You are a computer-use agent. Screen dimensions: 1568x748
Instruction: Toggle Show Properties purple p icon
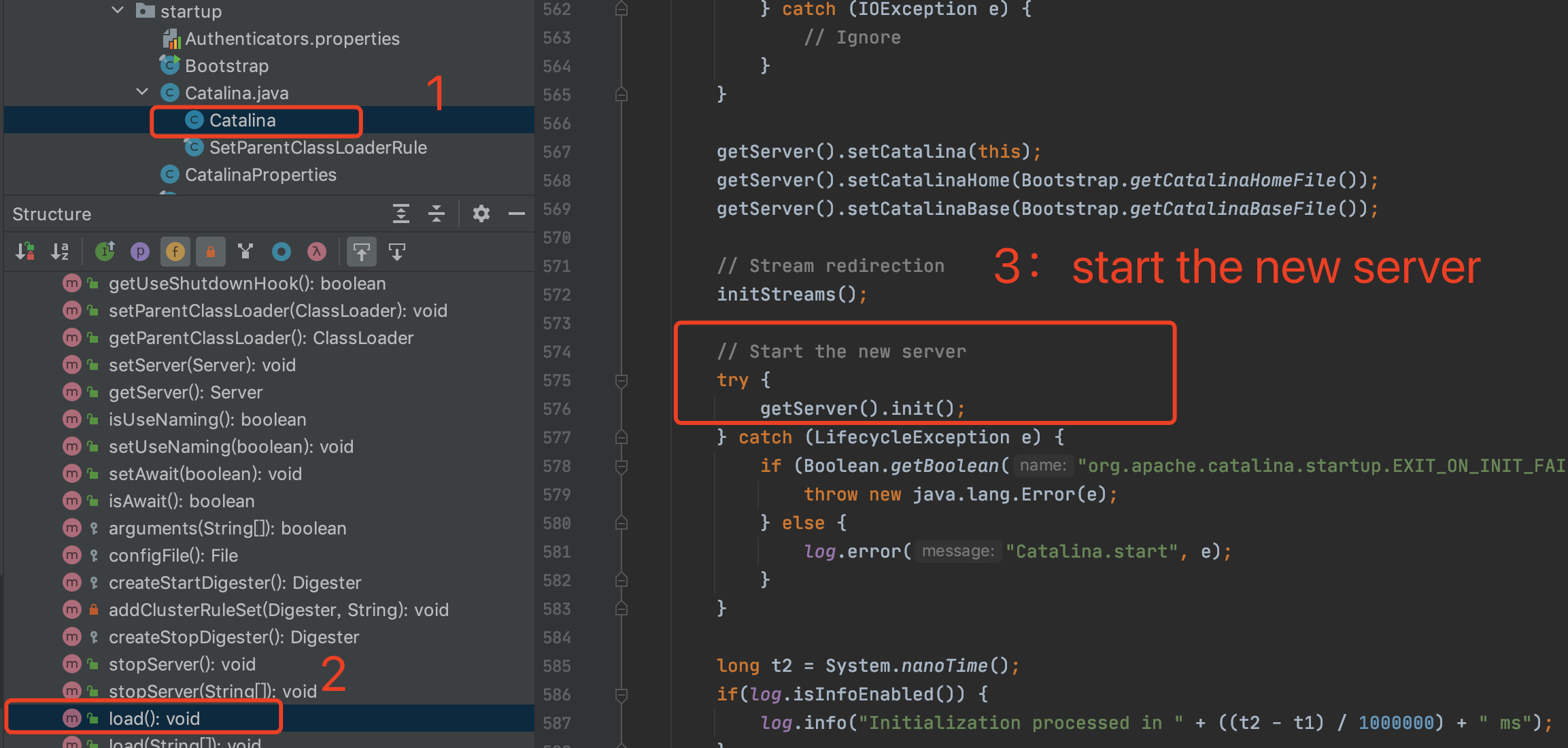coord(140,252)
